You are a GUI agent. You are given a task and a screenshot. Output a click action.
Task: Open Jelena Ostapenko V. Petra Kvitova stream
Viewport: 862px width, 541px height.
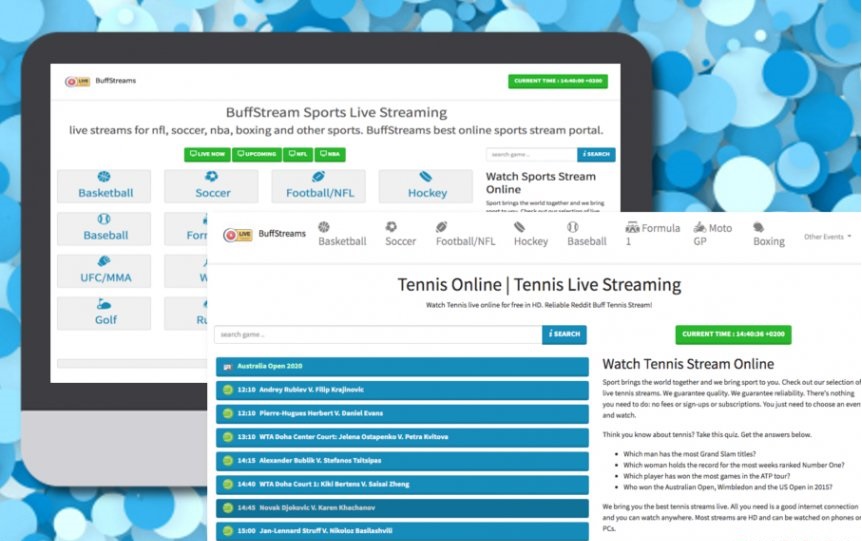(402, 437)
